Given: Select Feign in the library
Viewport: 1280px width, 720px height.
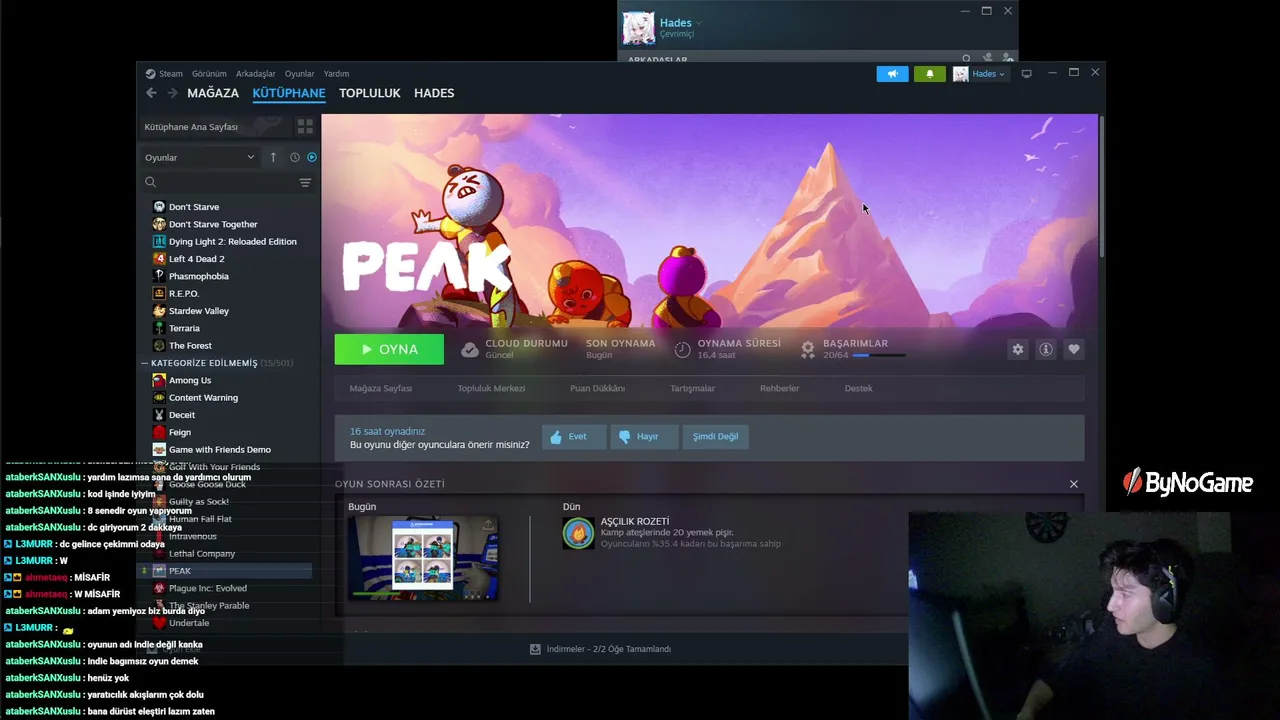Looking at the screenshot, I should pyautogui.click(x=180, y=432).
